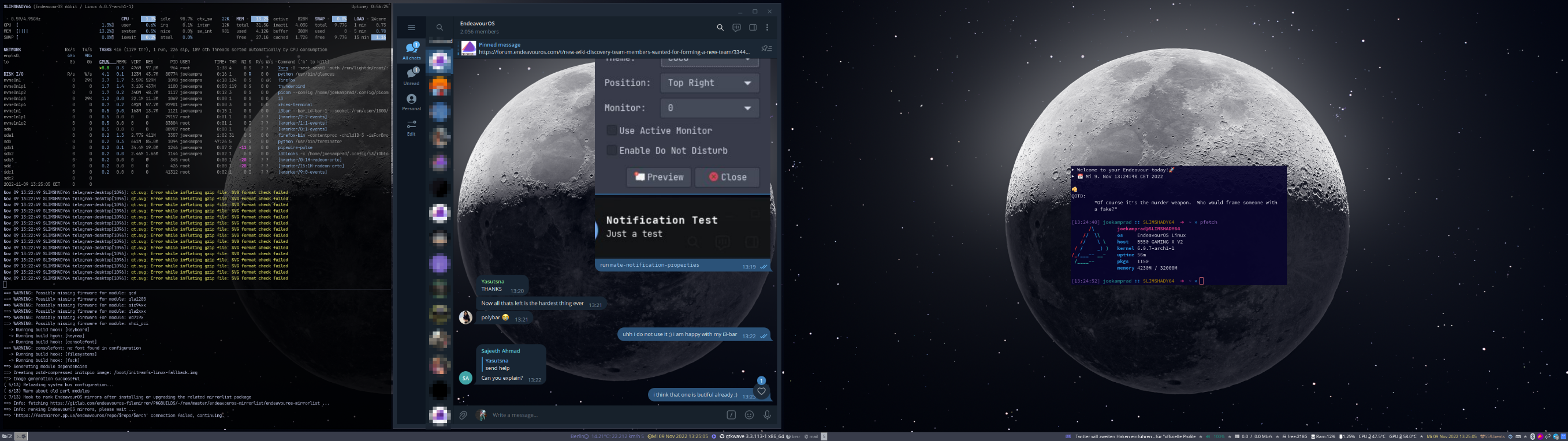Click the 'uhh i do not use it' message bubble
Viewport: 1568px width, 441px height.
(695, 335)
